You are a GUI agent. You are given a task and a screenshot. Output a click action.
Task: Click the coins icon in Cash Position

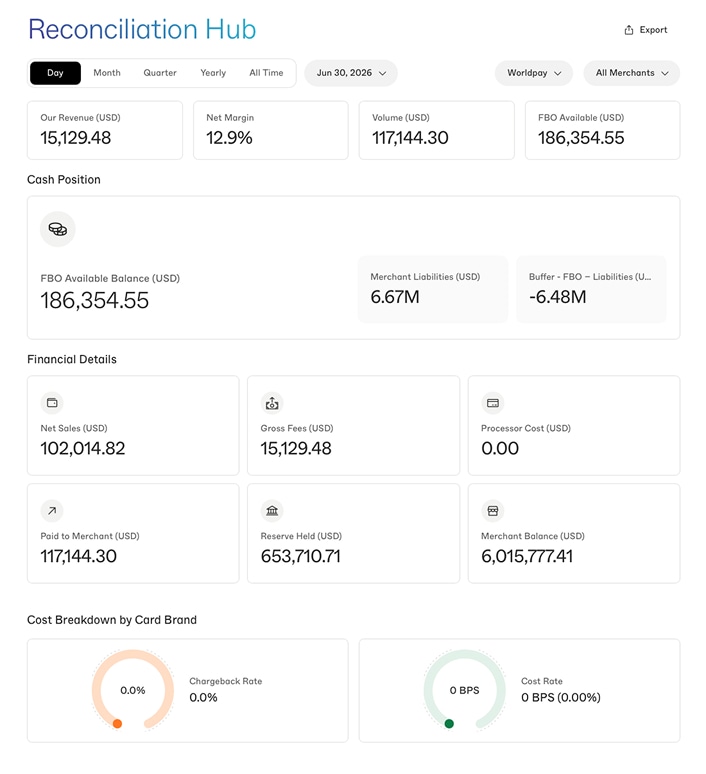coord(58,229)
